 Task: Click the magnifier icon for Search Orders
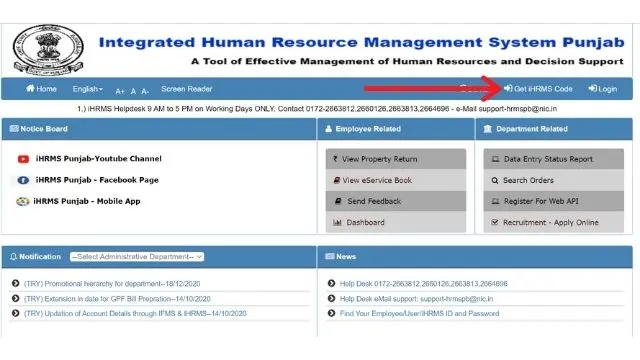pyautogui.click(x=495, y=180)
